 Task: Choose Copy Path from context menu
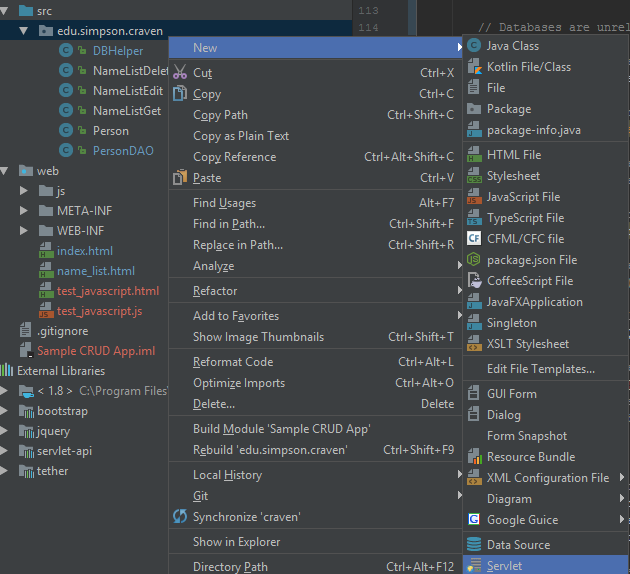click(315, 115)
